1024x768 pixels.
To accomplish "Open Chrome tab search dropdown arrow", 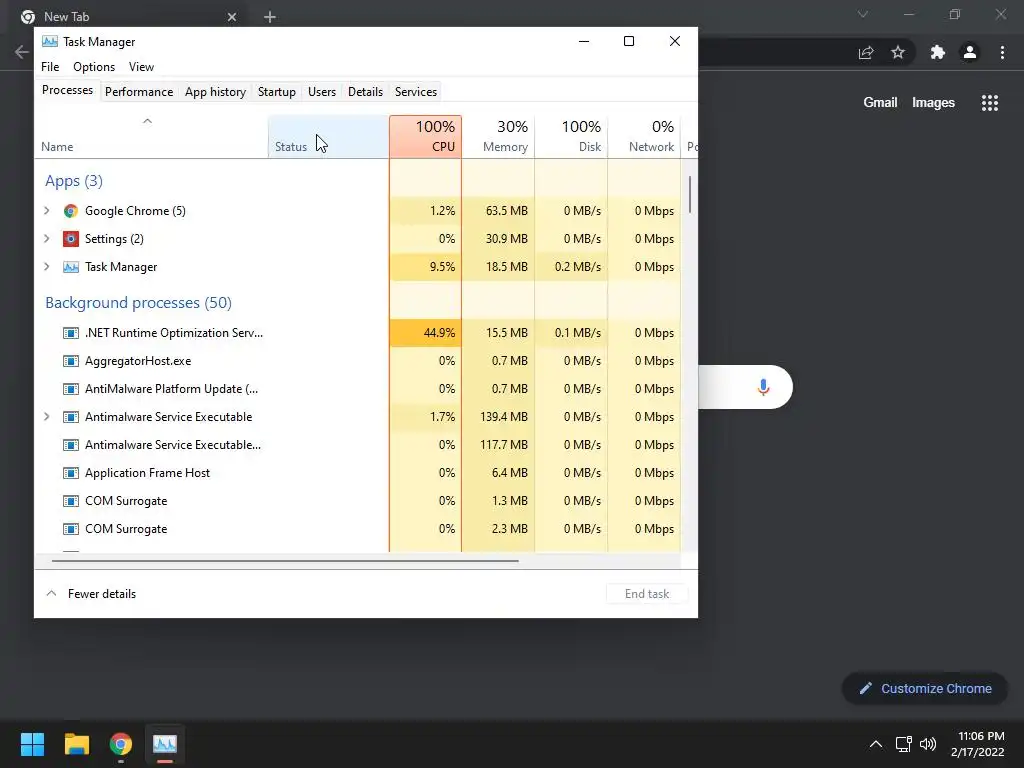I will coord(863,14).
